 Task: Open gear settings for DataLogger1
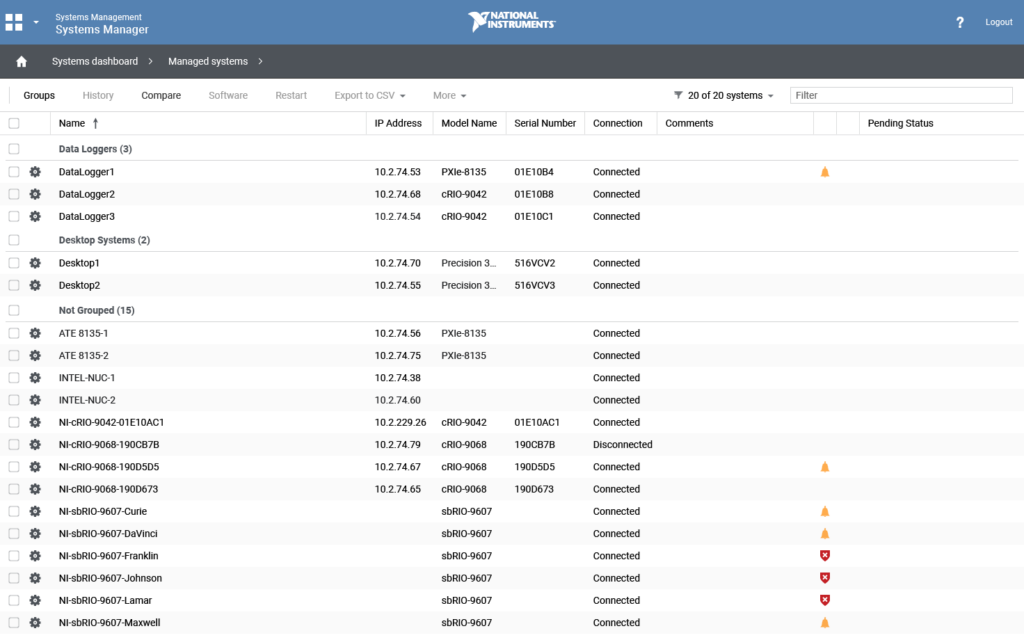[x=35, y=172]
